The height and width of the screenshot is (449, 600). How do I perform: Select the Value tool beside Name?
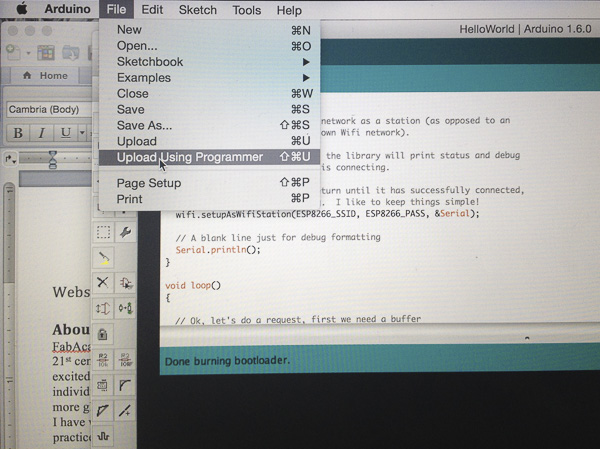(x=126, y=359)
